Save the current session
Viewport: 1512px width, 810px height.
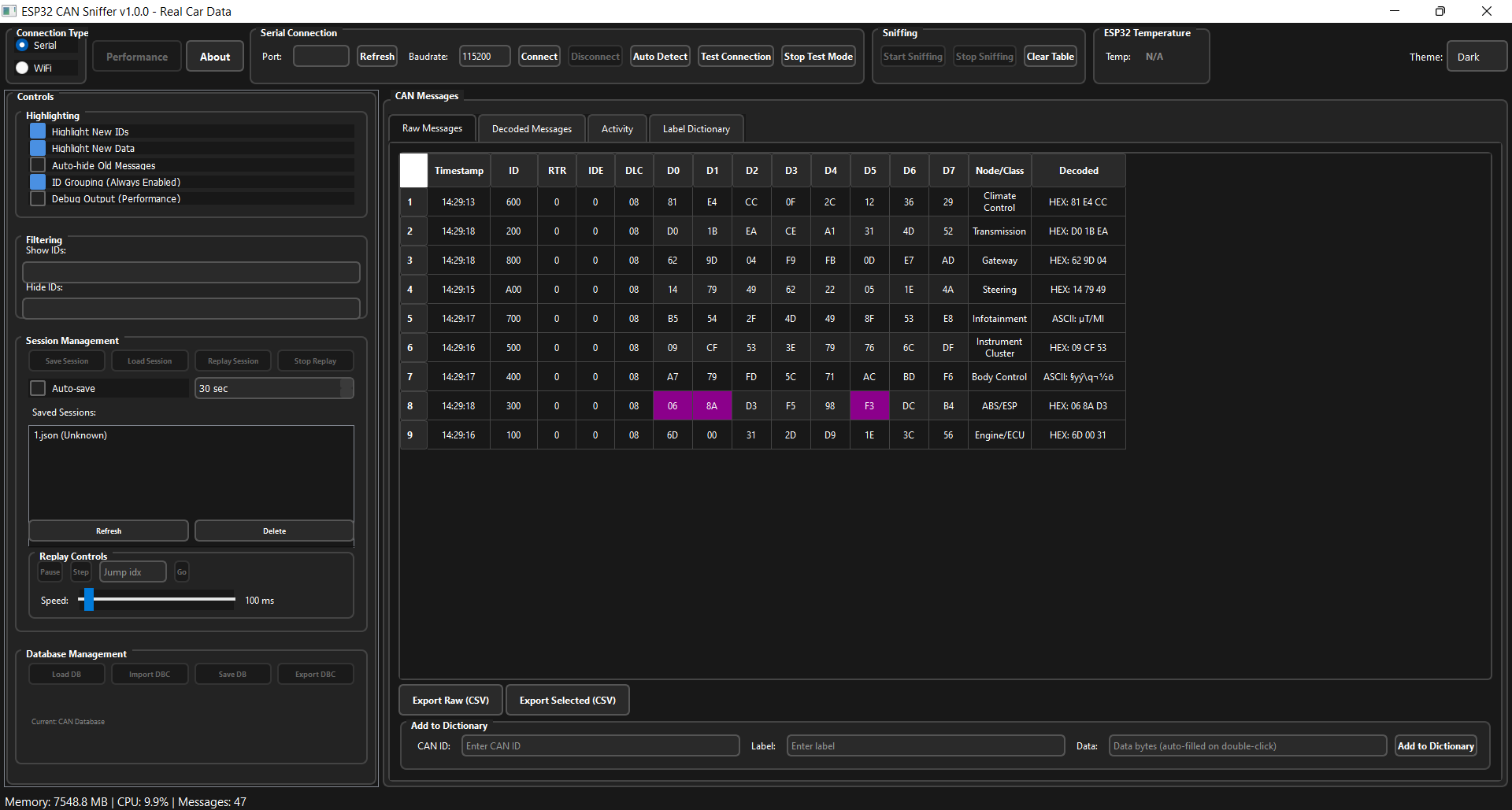66,361
